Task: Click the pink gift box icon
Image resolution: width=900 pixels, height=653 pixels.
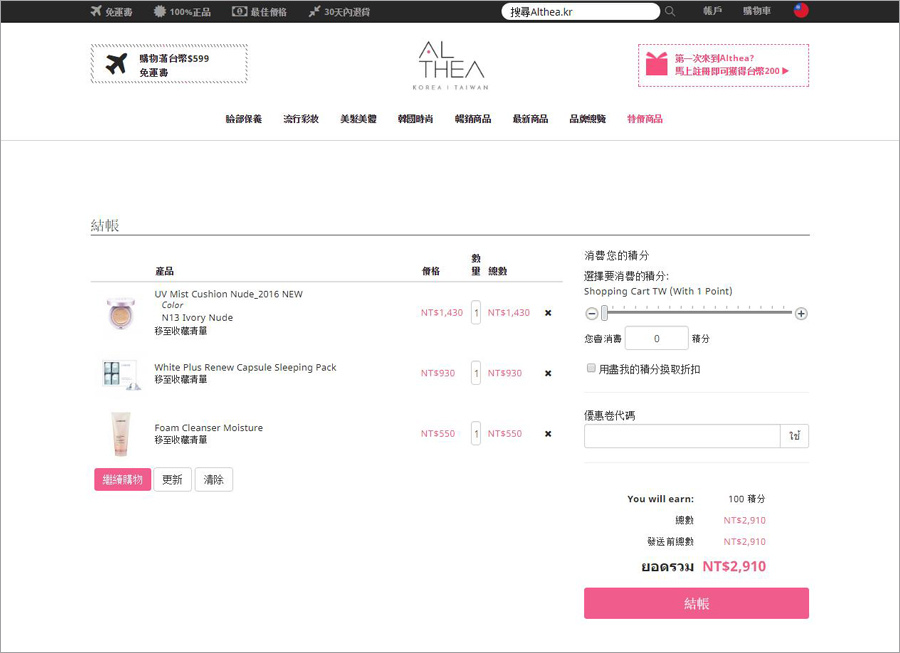Action: 657,64
